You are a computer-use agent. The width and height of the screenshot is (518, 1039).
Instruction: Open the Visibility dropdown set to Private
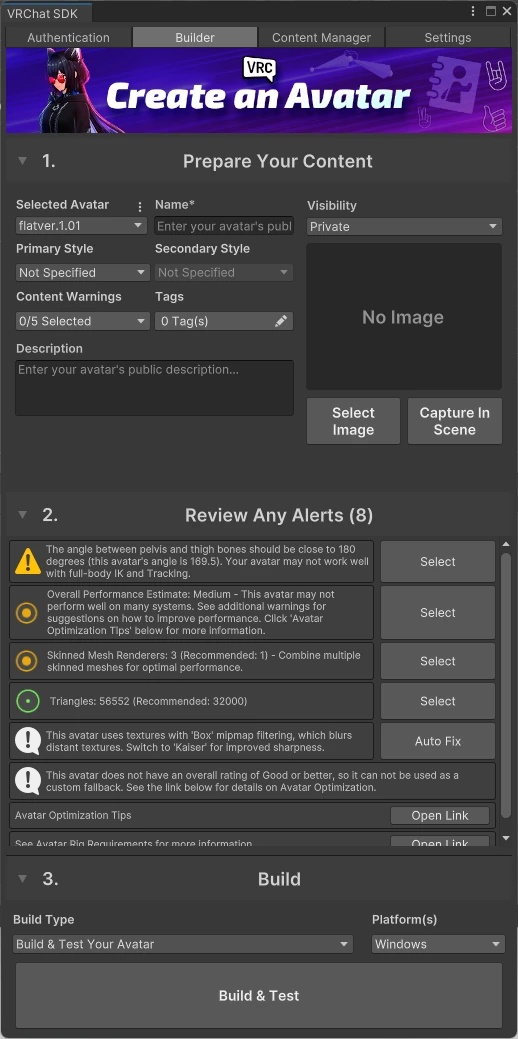click(x=404, y=227)
